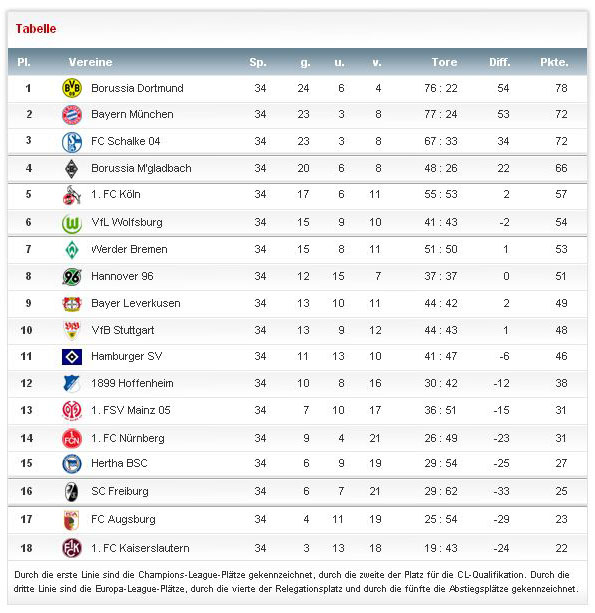This screenshot has width=595, height=613.
Task: Click the Bayern München crest icon
Action: click(x=72, y=115)
